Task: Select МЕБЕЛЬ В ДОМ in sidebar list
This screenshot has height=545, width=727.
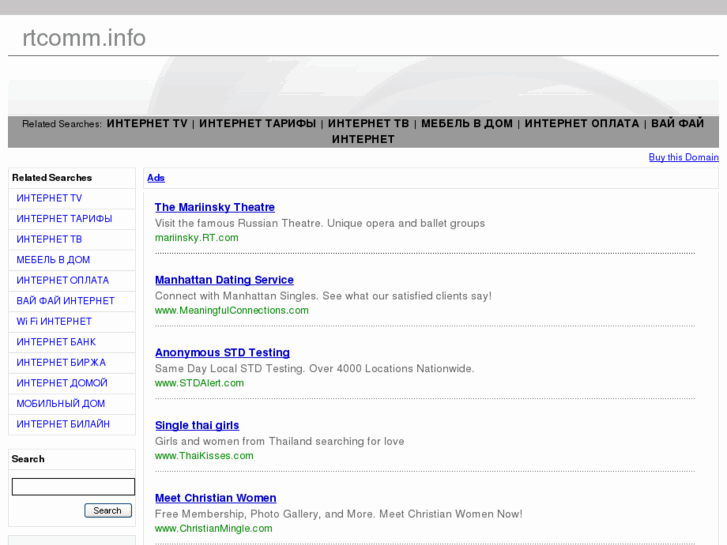Action: click(53, 260)
